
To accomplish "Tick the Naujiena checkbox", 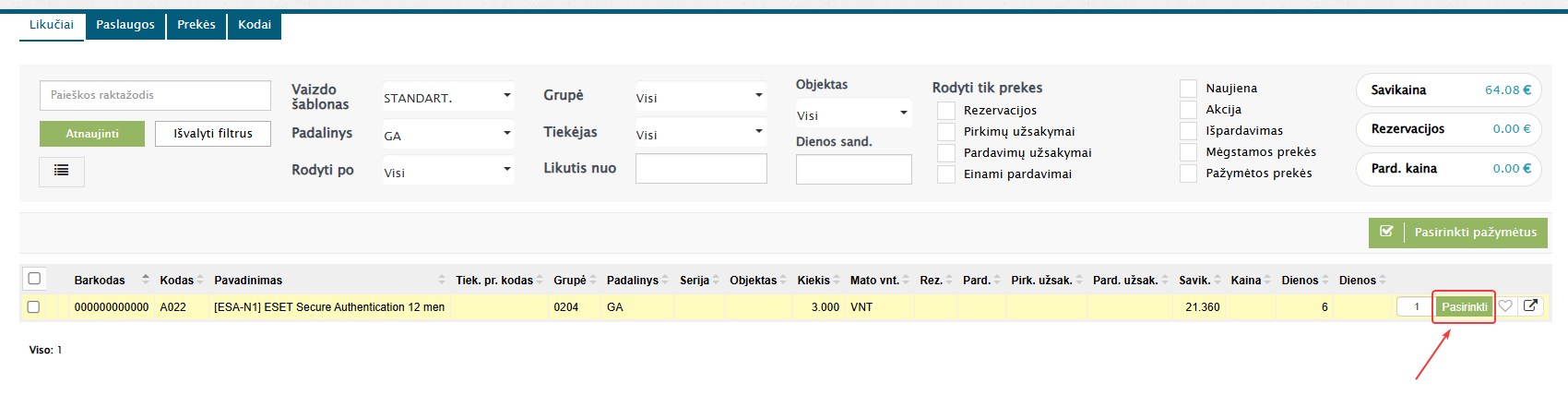I will coord(1188,89).
